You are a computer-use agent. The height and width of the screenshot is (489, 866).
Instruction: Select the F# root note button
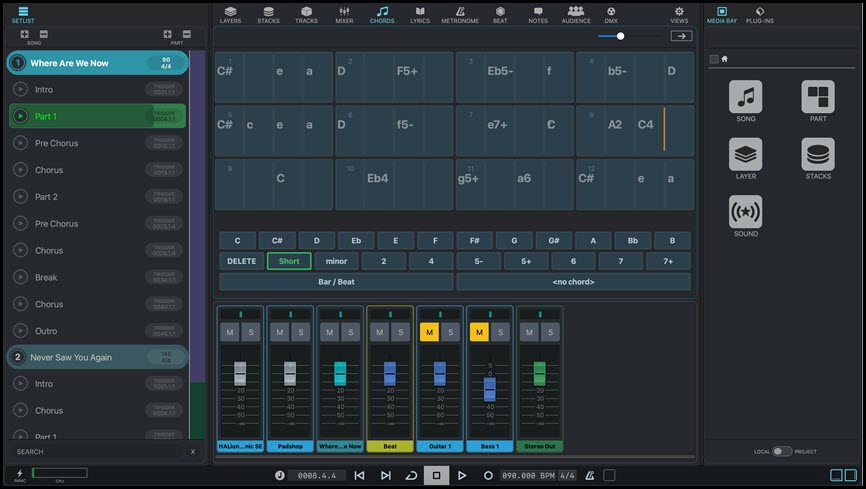pyautogui.click(x=474, y=240)
